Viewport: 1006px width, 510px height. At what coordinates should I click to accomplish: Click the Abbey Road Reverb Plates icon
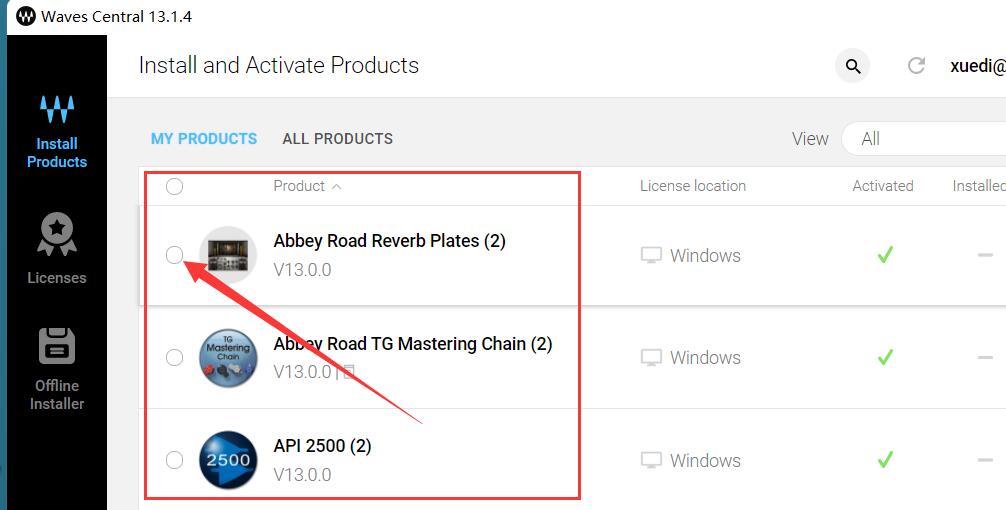[228, 255]
